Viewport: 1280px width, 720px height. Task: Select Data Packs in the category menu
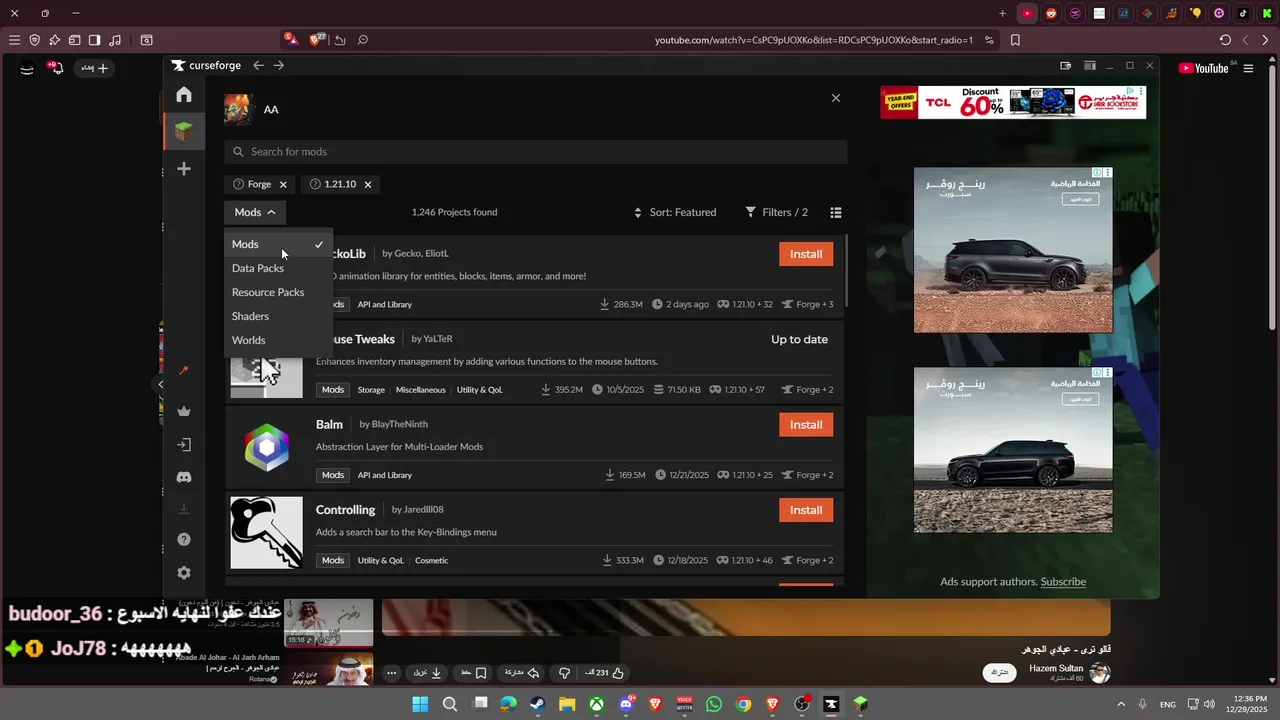pos(278,268)
